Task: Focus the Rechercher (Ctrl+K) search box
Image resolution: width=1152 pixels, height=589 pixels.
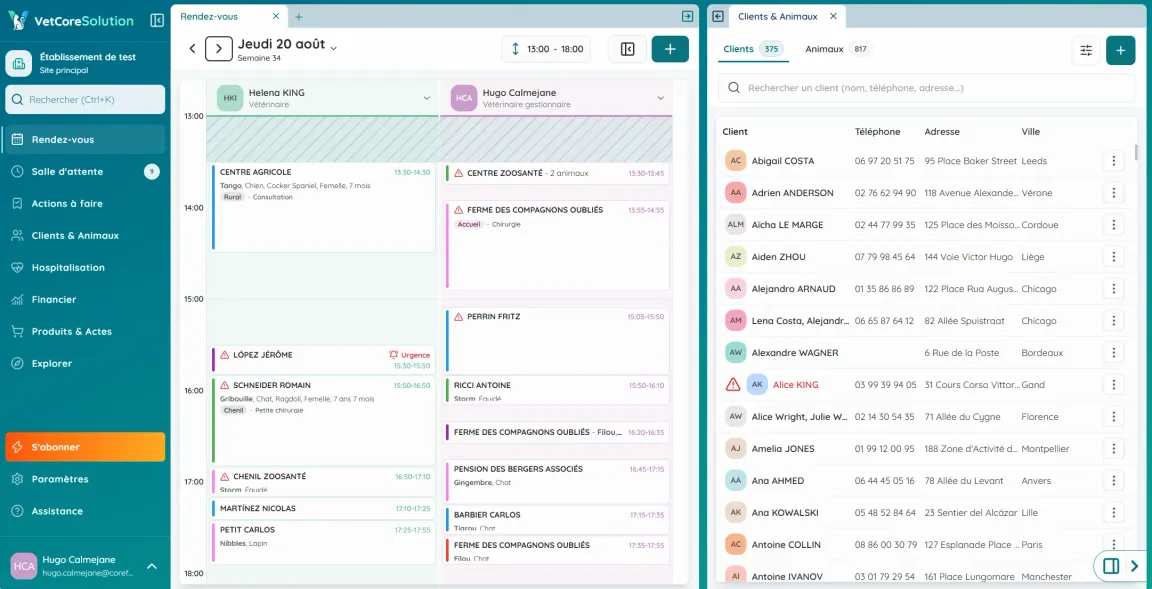Action: (x=85, y=99)
